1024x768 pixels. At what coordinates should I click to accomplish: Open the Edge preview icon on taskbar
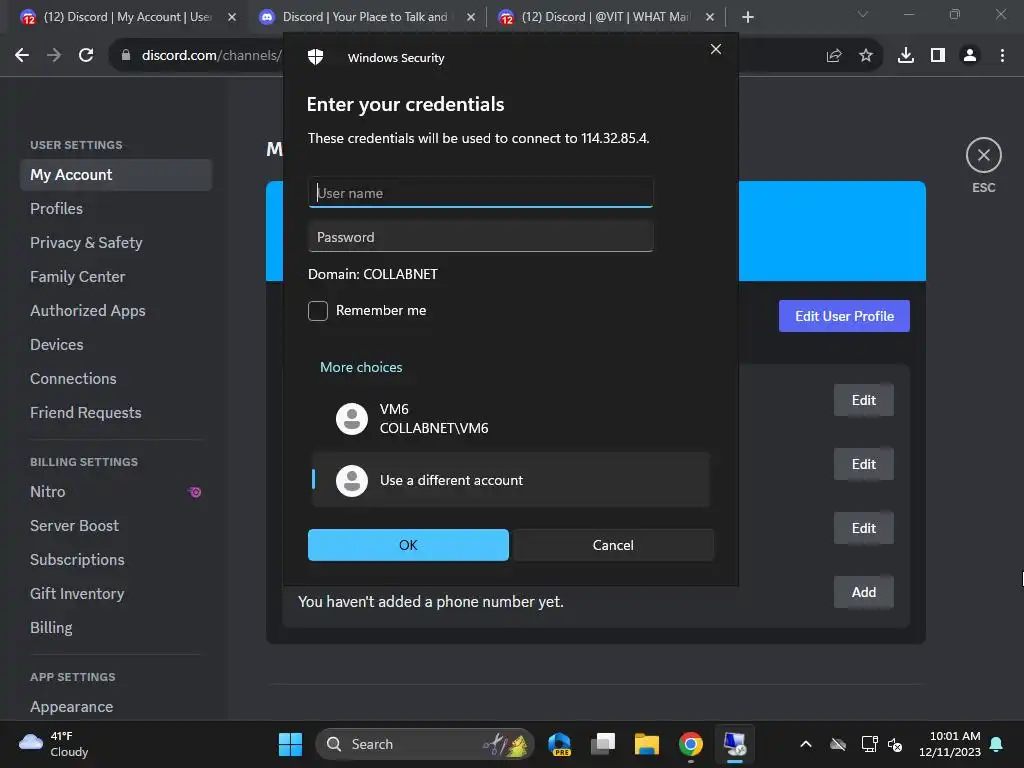click(x=560, y=744)
